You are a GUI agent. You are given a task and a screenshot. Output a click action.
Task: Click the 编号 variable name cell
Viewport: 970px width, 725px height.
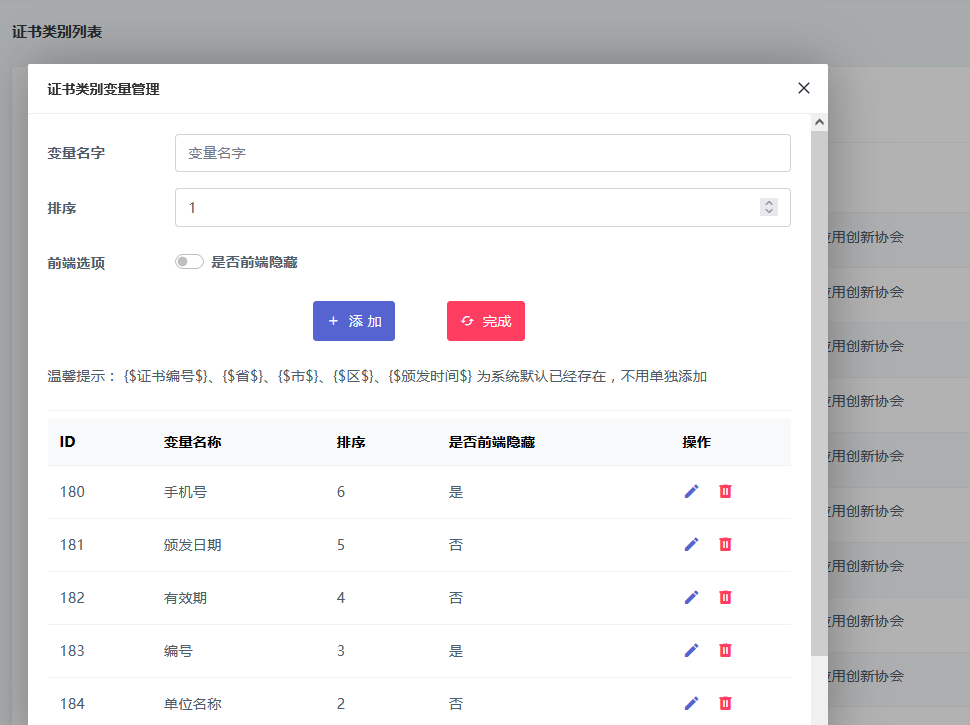point(178,651)
